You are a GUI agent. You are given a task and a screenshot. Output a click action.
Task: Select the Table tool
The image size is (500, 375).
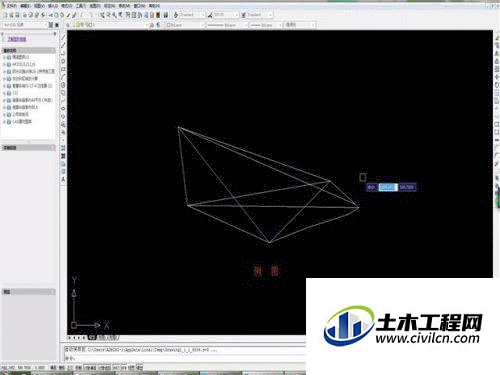pyautogui.click(x=63, y=171)
